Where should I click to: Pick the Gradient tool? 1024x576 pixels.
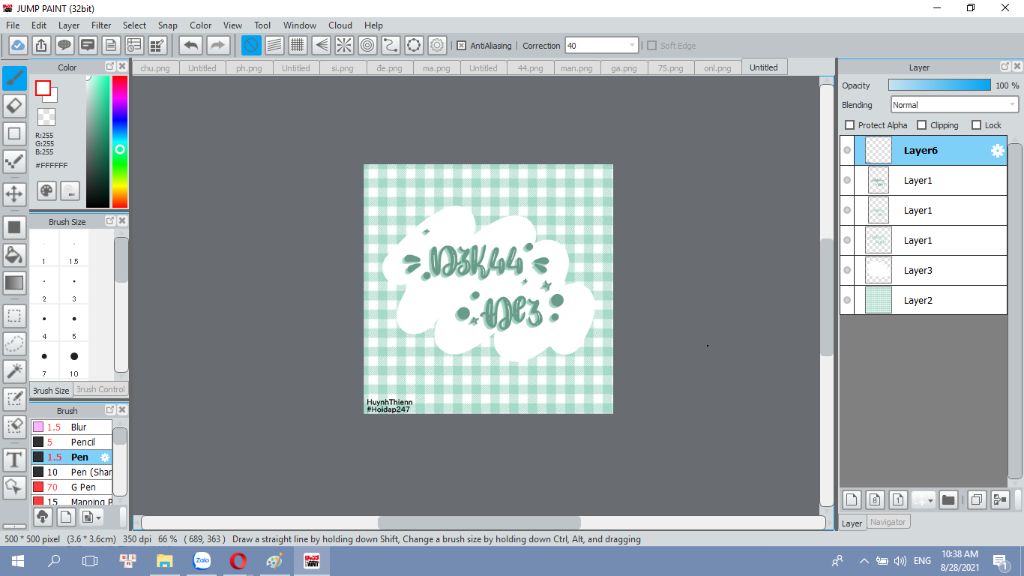14,283
